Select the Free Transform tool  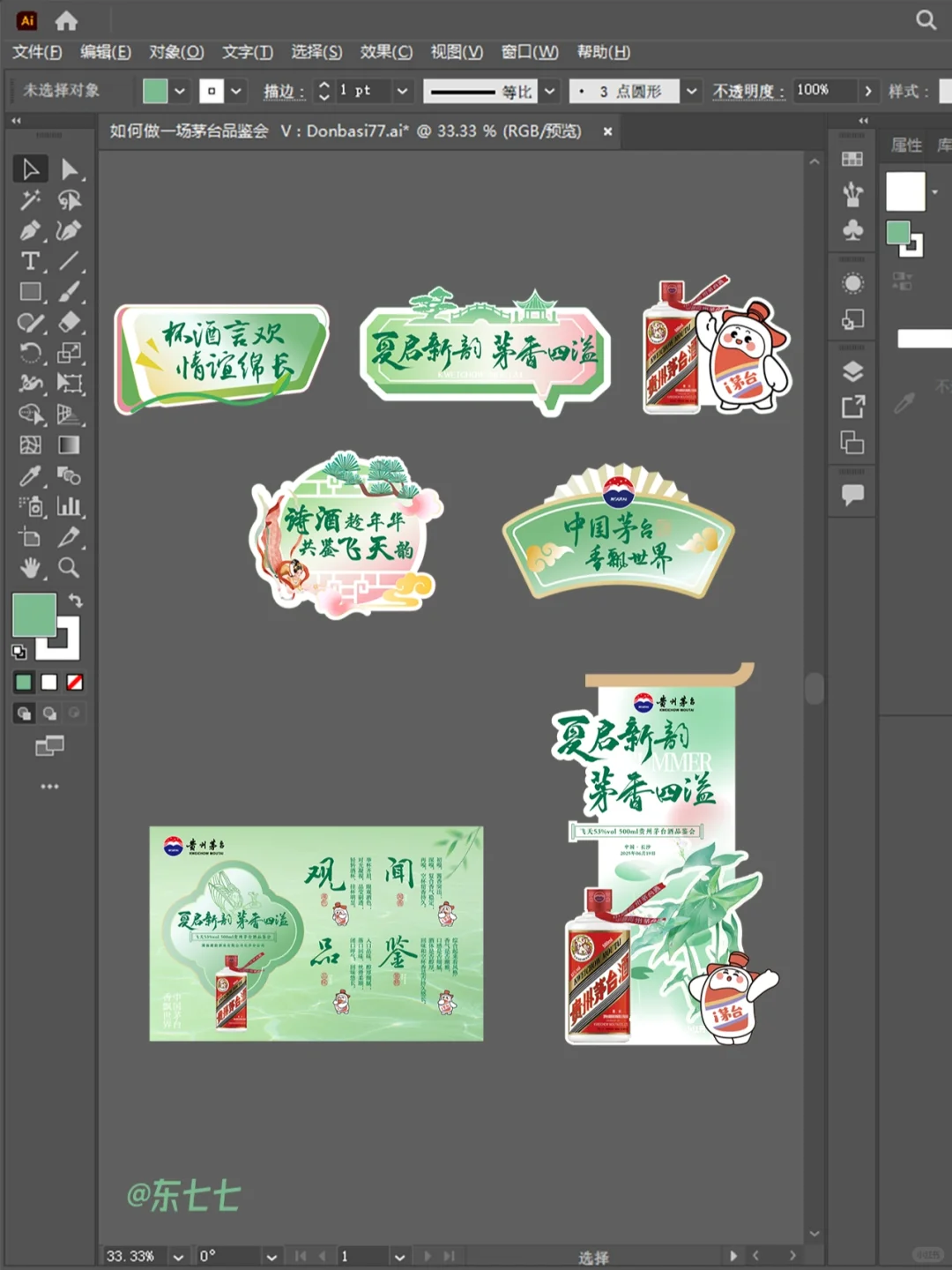pyautogui.click(x=69, y=384)
